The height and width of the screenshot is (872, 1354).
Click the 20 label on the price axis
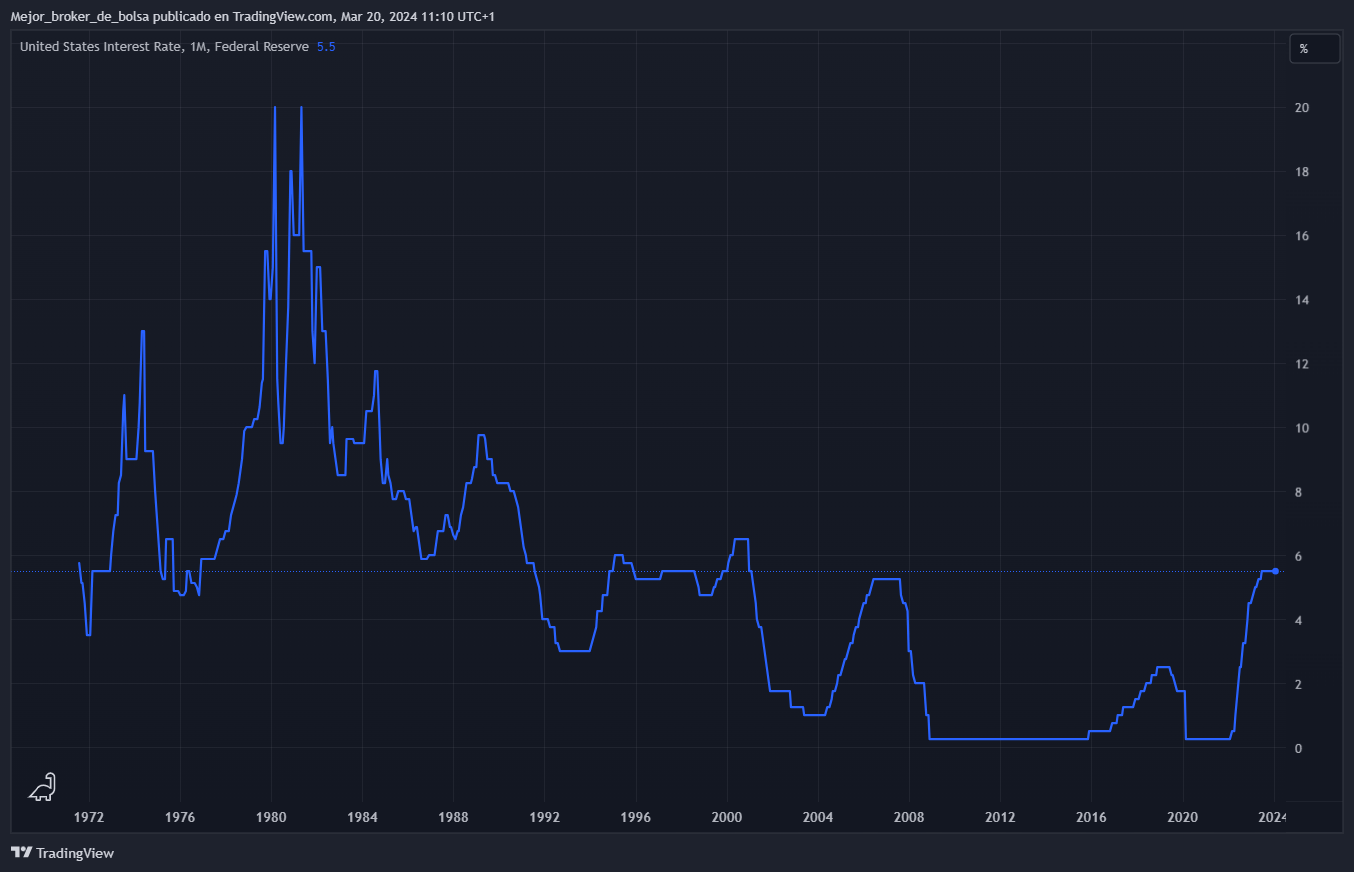[x=1302, y=108]
